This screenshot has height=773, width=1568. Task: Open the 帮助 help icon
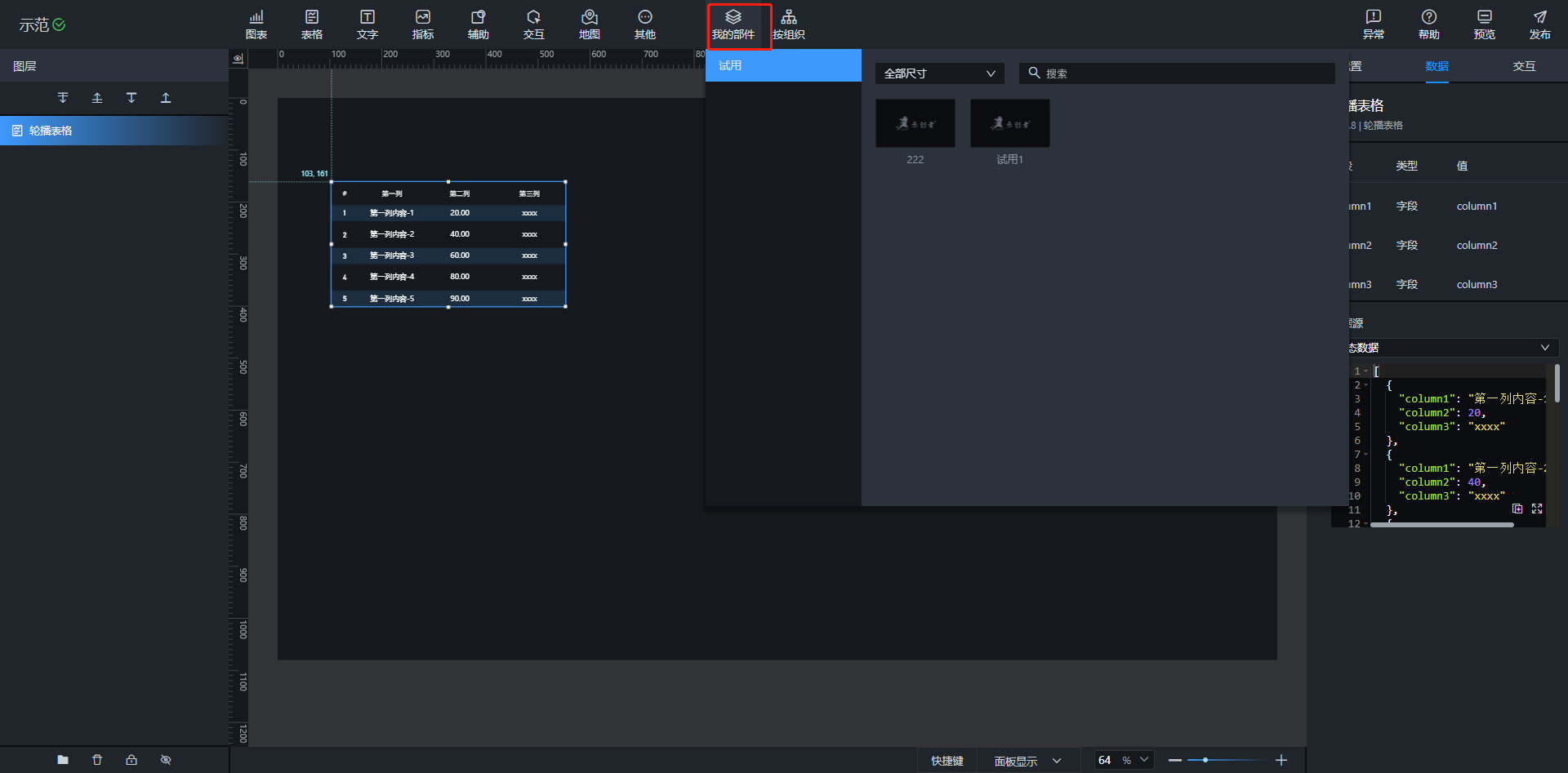1428,24
